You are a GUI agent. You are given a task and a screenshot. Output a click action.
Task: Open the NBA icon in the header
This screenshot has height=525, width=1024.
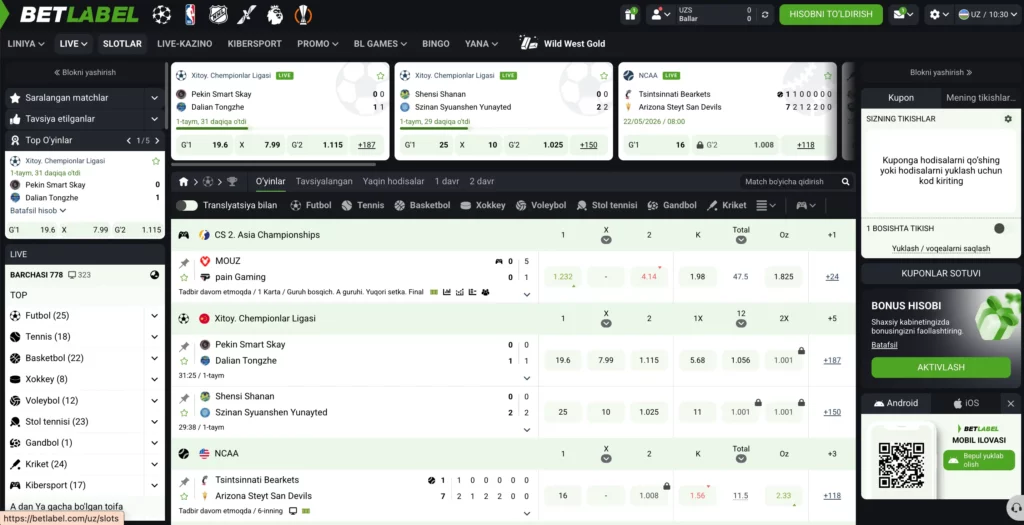[x=190, y=14]
